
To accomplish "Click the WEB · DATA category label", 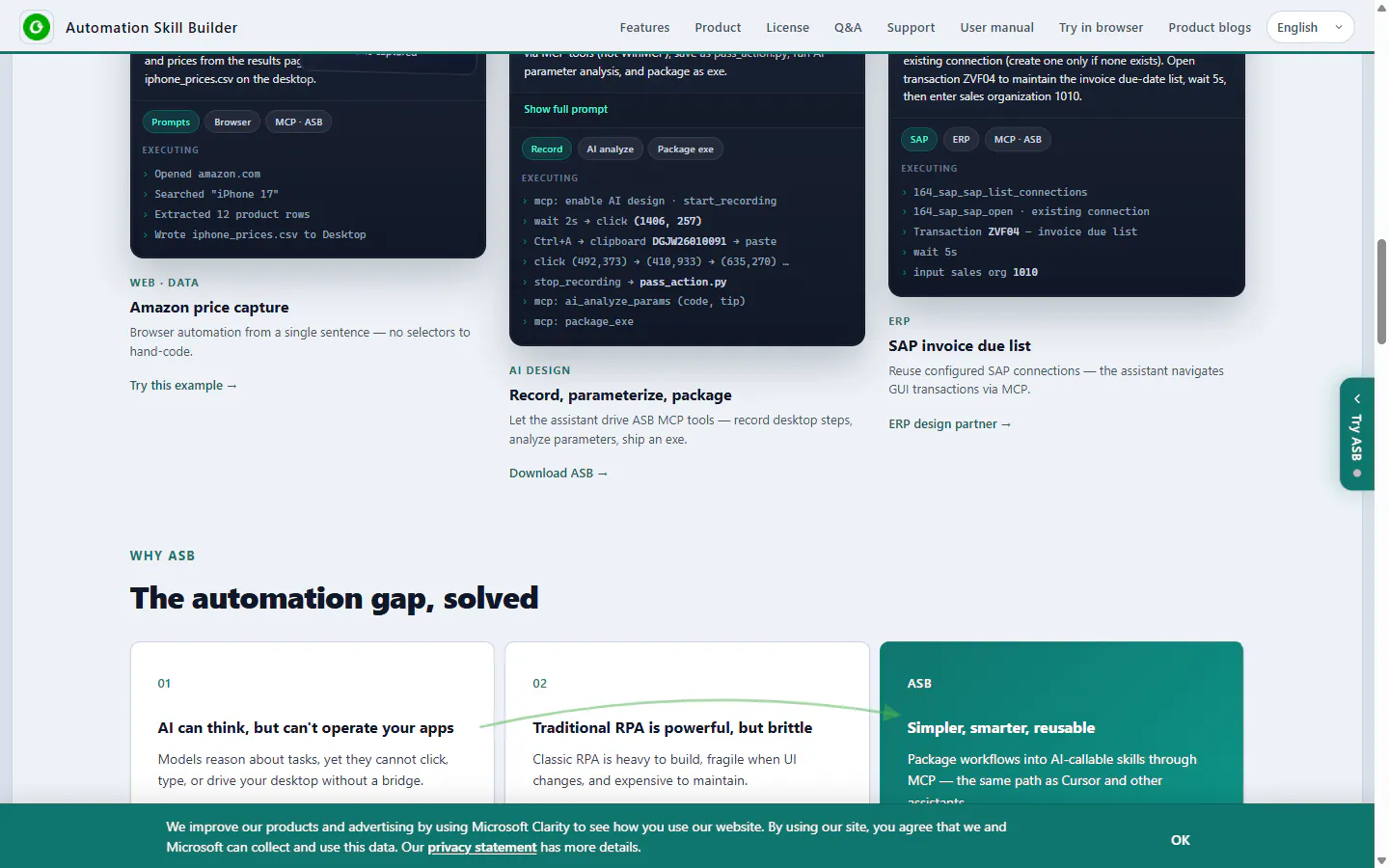I will click(x=164, y=283).
